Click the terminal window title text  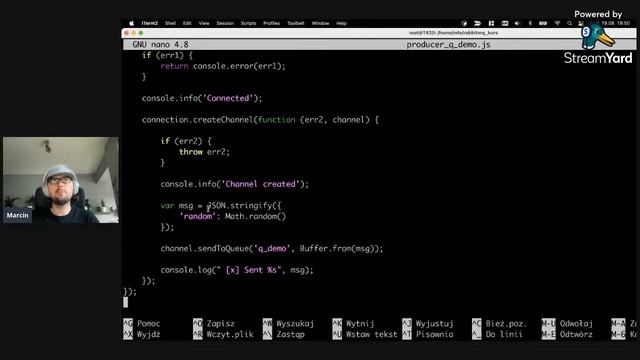(453, 33)
